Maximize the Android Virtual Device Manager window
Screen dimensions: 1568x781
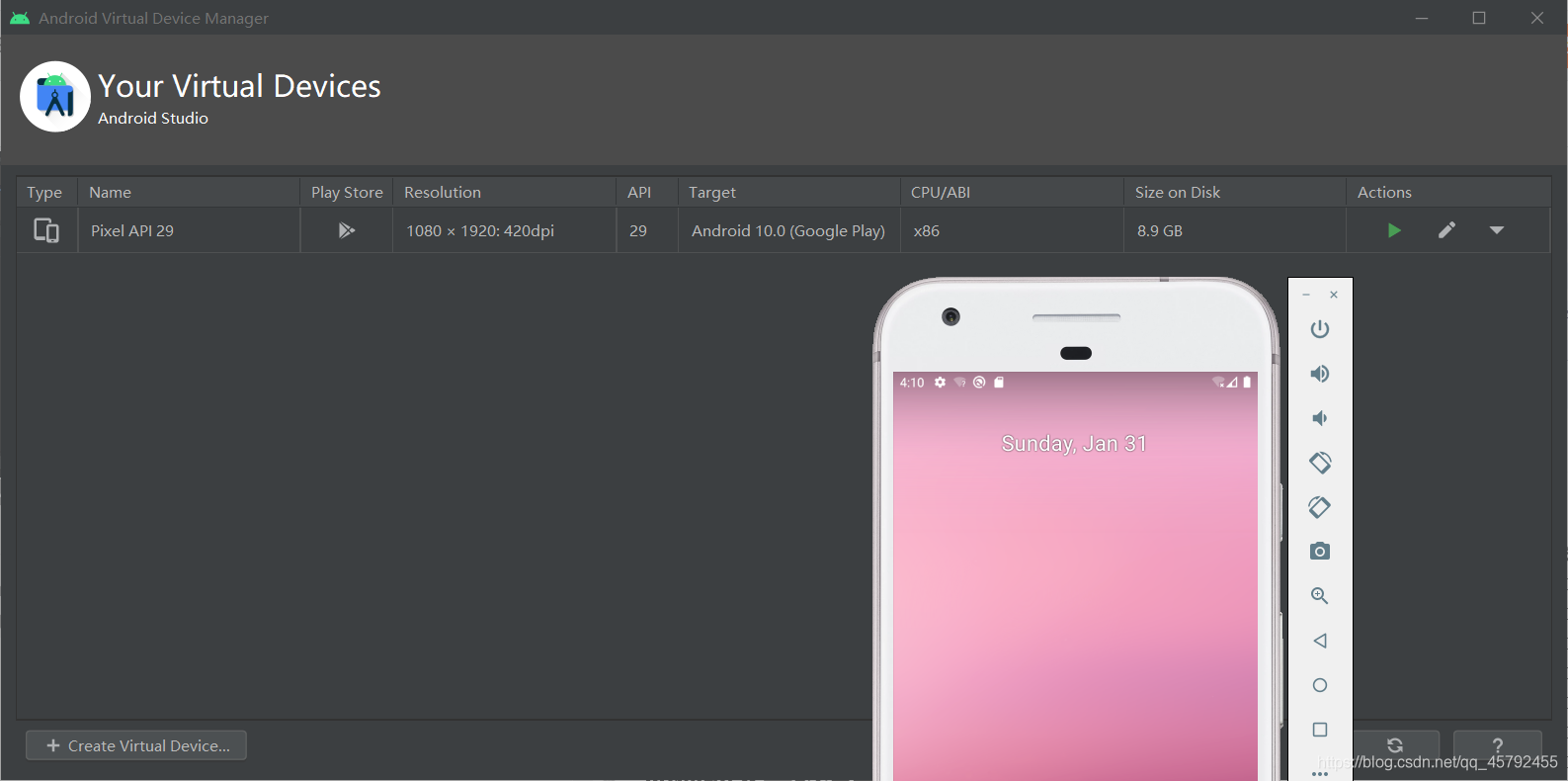[x=1479, y=18]
